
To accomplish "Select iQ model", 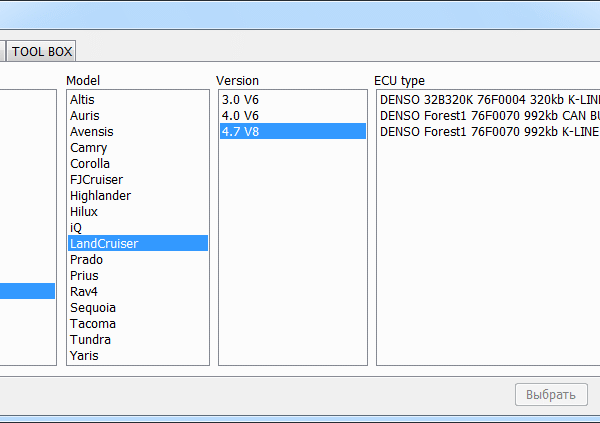I will click(x=138, y=228).
